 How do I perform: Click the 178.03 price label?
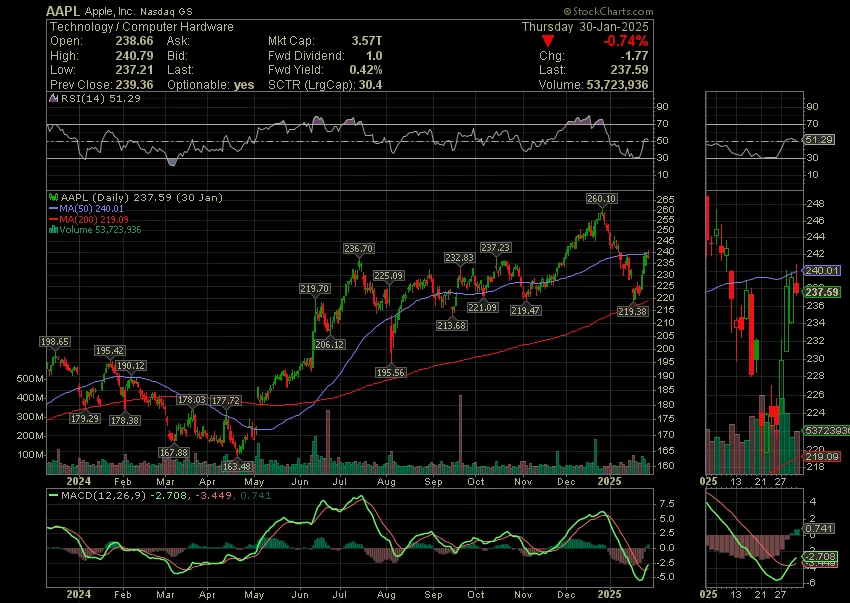pos(191,400)
